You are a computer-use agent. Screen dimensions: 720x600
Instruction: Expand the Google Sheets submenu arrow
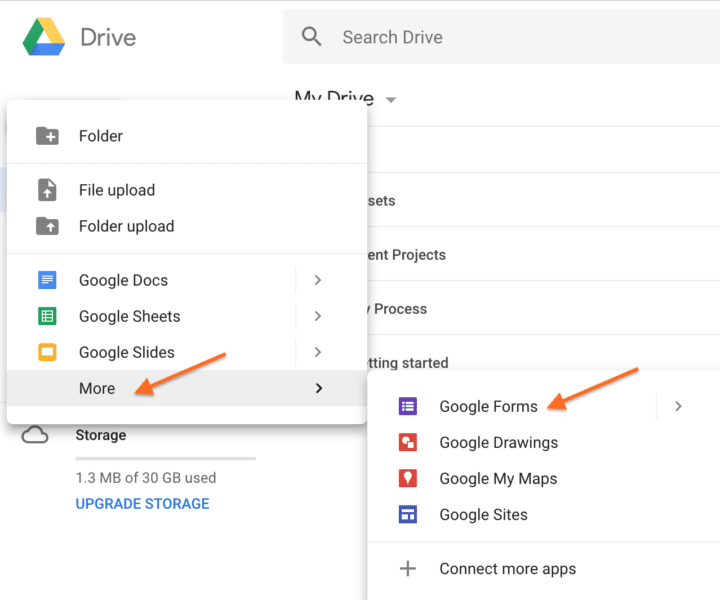318,316
